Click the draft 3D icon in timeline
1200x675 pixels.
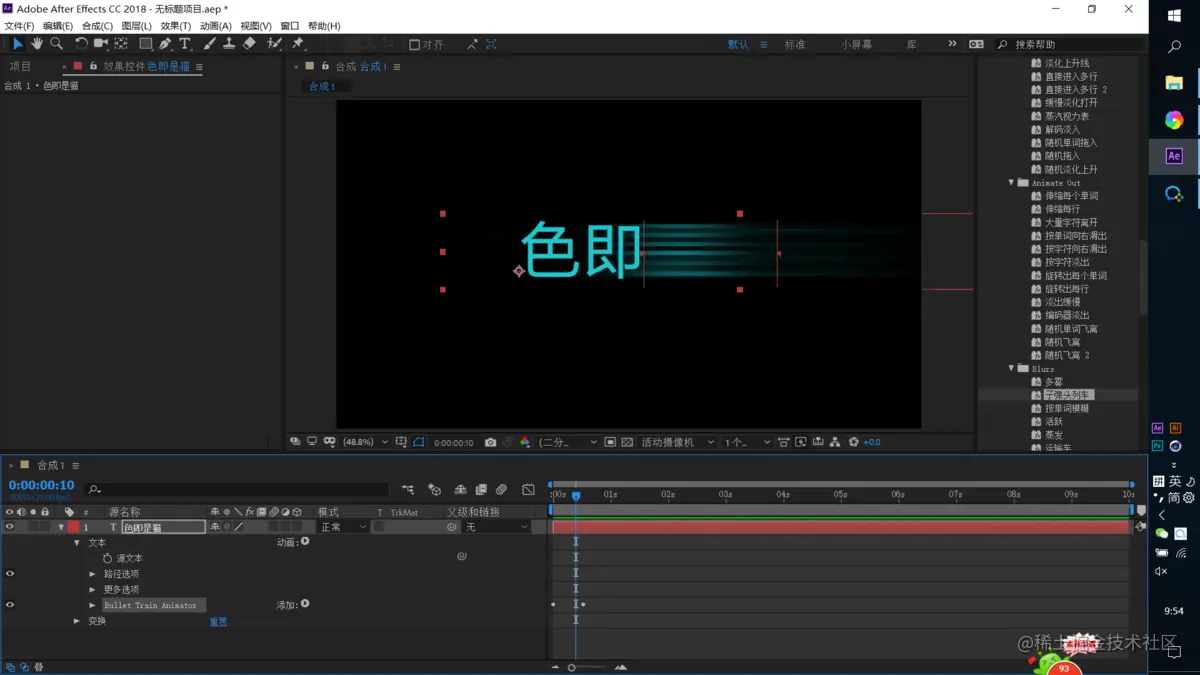[434, 490]
